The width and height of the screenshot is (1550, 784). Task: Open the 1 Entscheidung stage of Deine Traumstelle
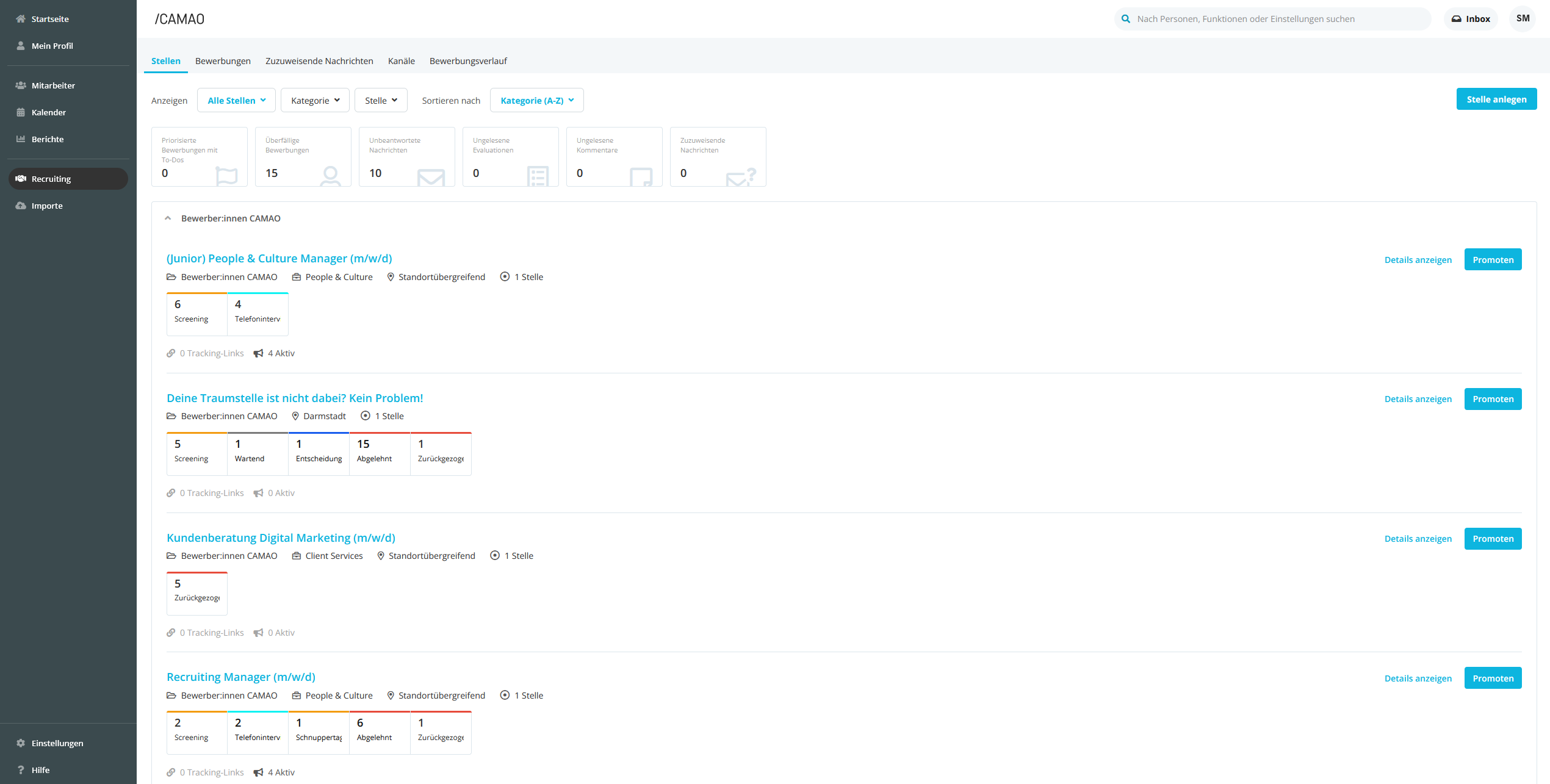(x=319, y=453)
